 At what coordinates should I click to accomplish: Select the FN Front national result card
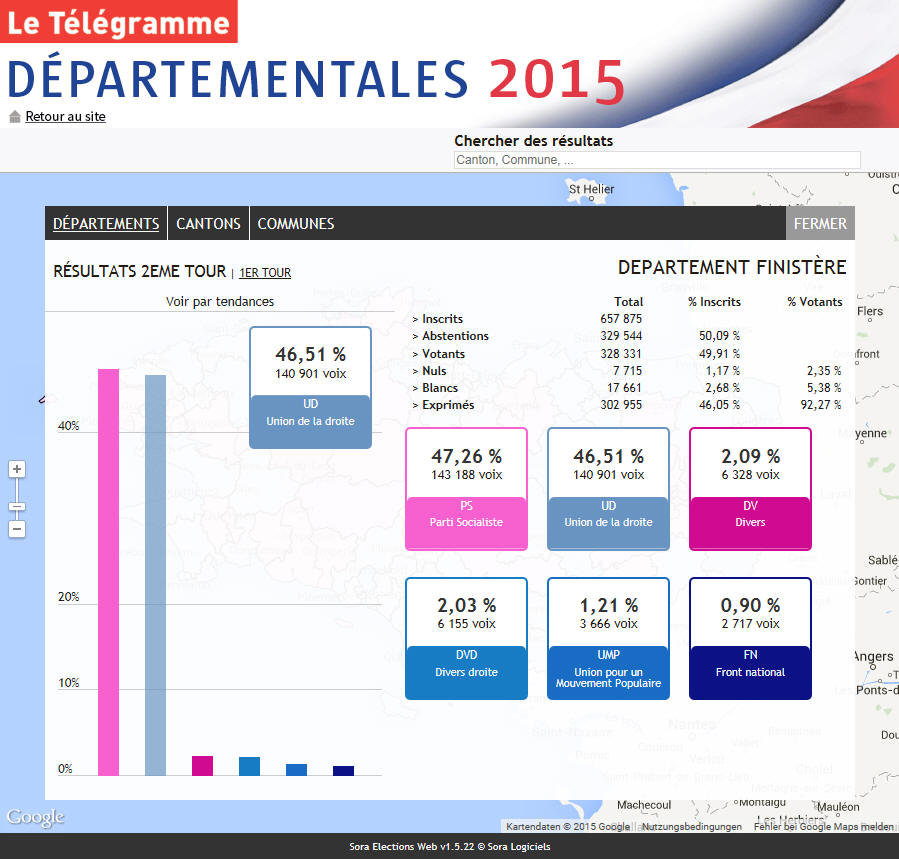pyautogui.click(x=750, y=638)
